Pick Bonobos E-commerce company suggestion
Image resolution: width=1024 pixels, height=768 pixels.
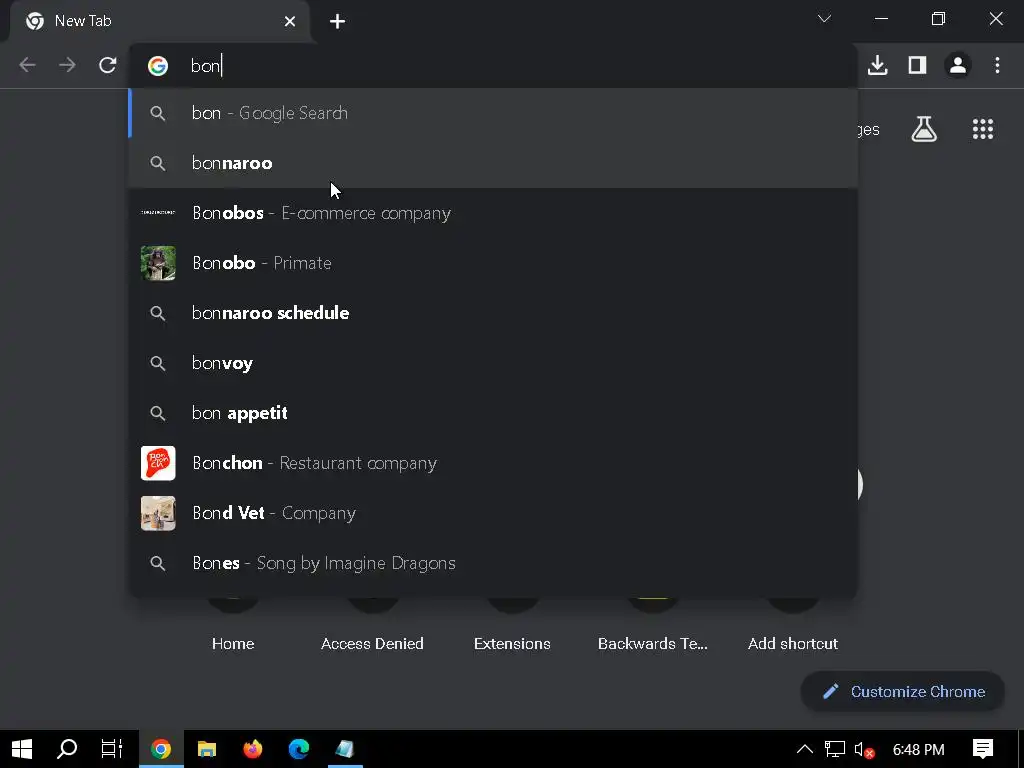tap(493, 213)
